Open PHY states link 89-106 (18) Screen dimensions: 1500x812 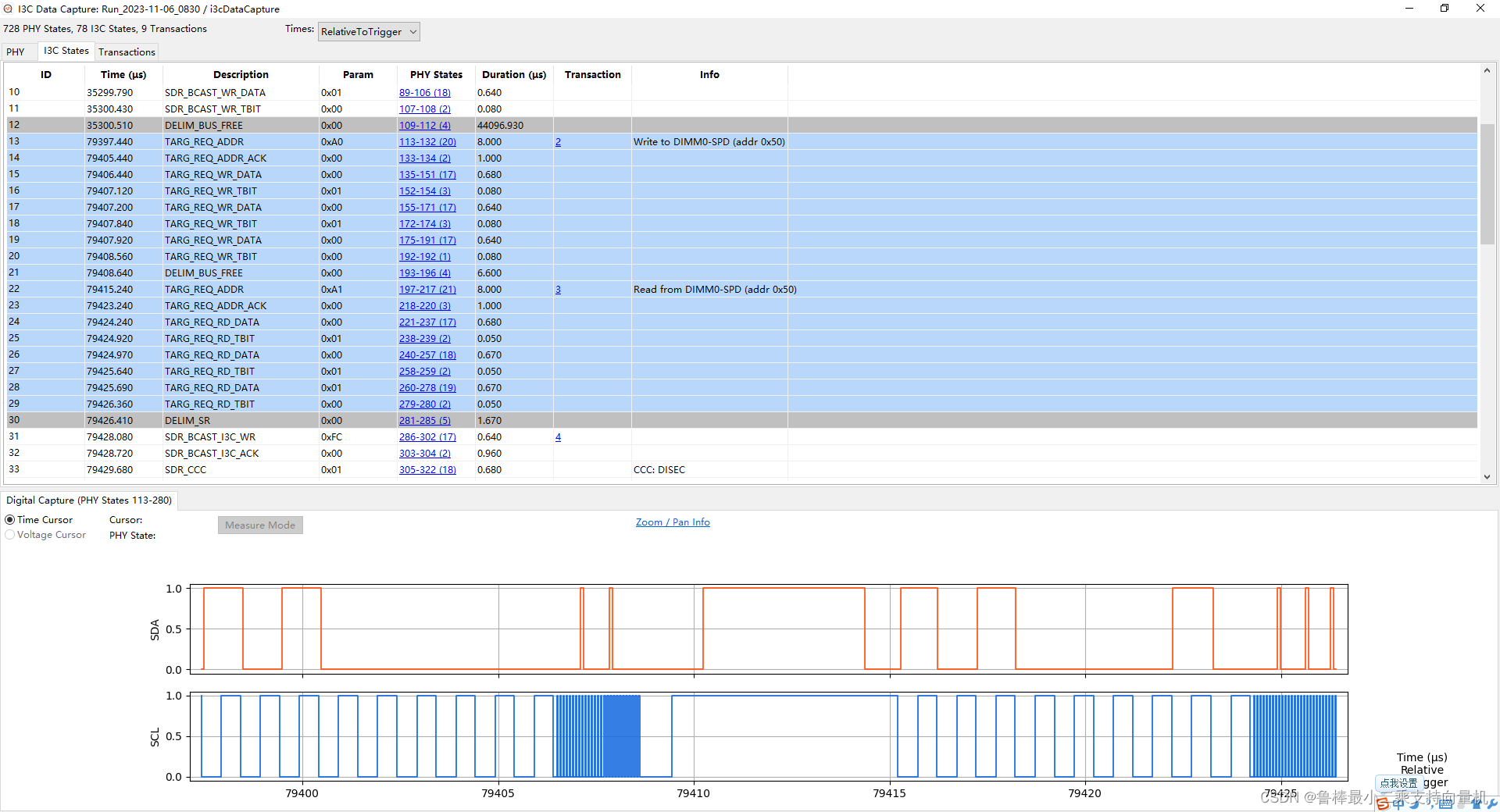click(424, 93)
